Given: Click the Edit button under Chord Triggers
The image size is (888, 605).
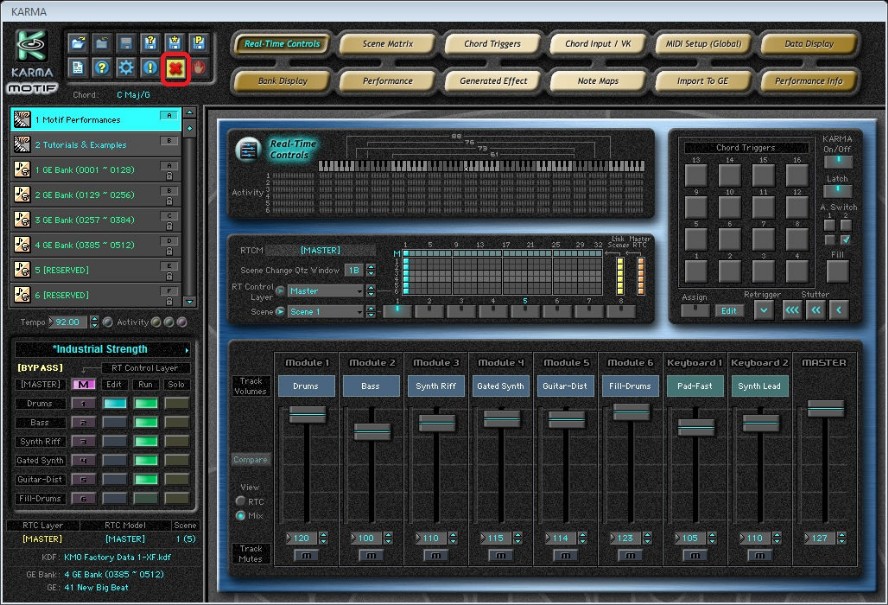Looking at the screenshot, I should tap(729, 311).
